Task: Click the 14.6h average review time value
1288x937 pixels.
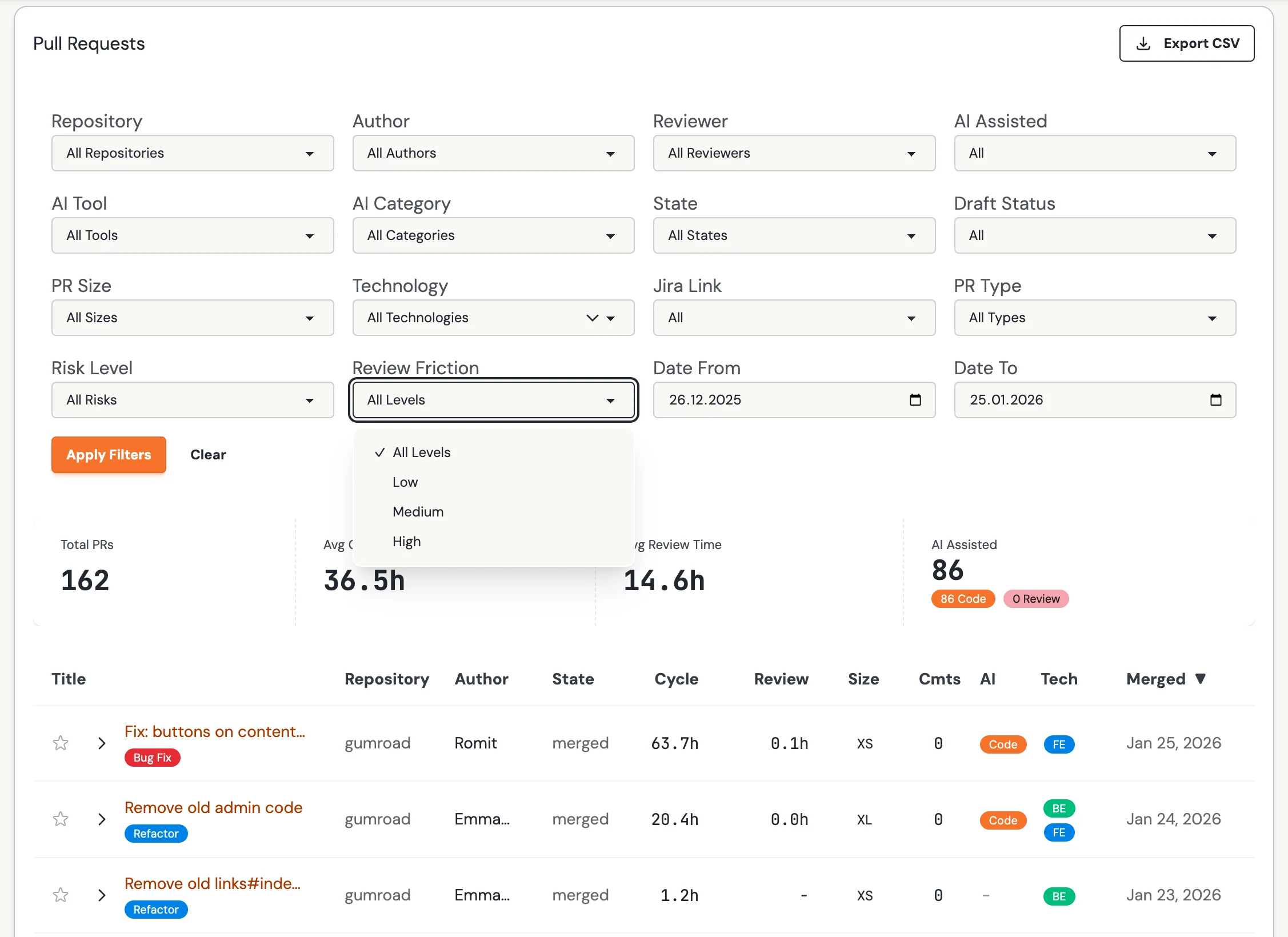Action: click(664, 580)
